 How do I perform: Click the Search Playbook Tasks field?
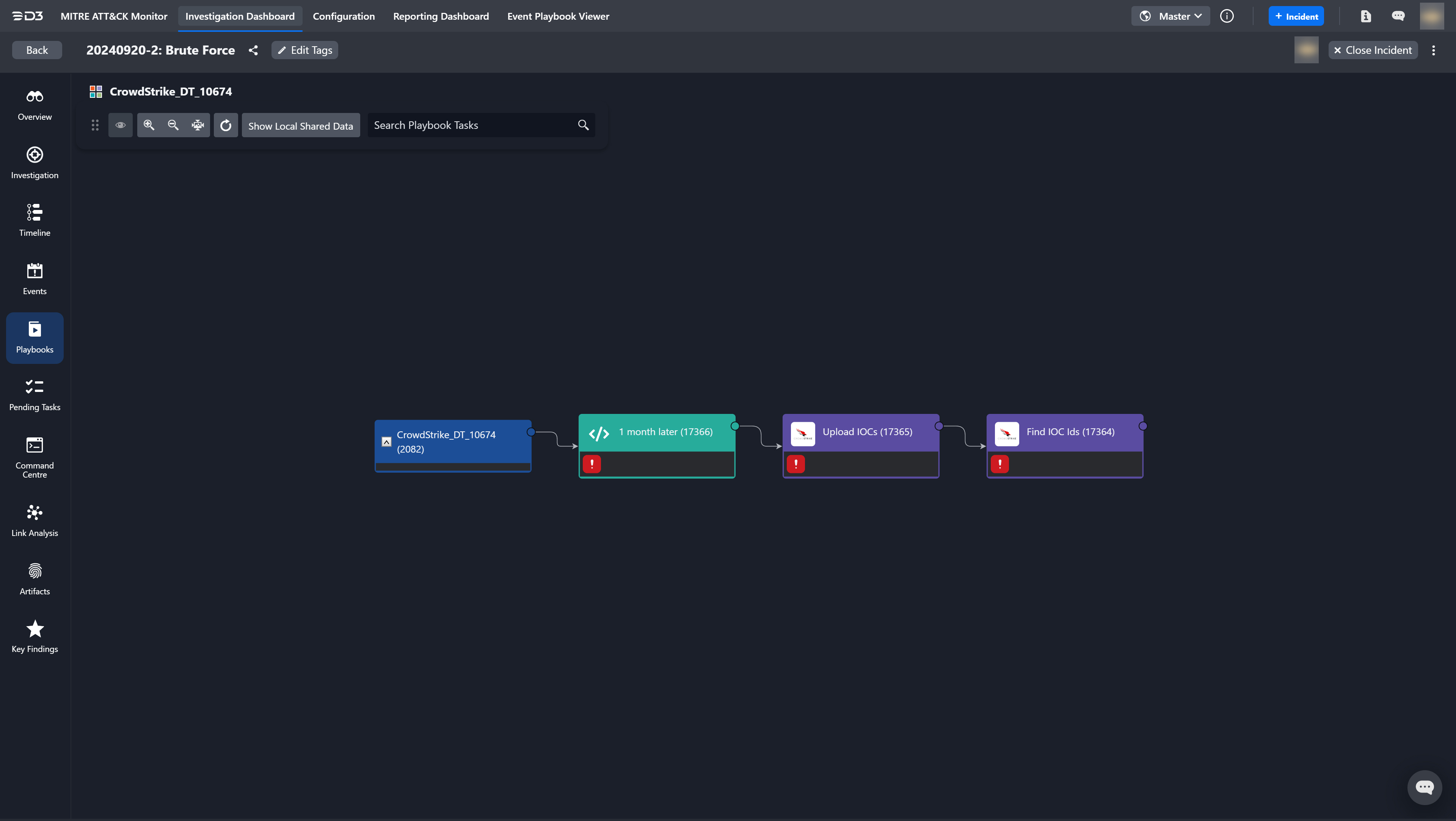pos(472,125)
